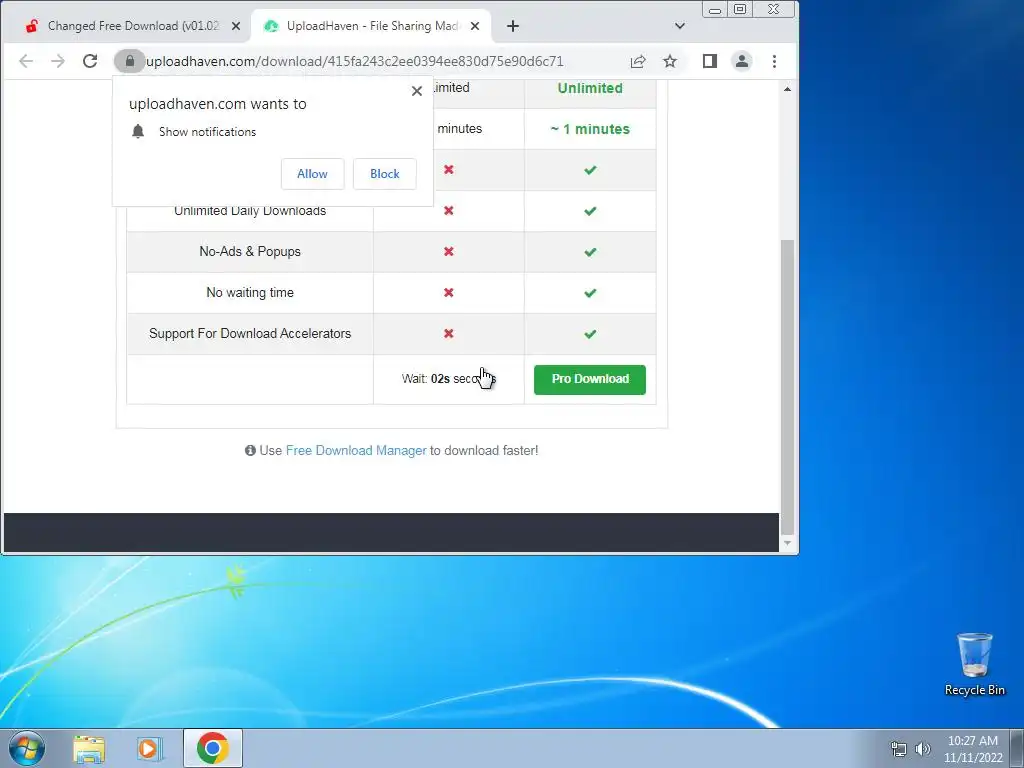Image resolution: width=1024 pixels, height=768 pixels.
Task: Click 'Unlimited Daily Downloads' row label
Action: coord(250,211)
